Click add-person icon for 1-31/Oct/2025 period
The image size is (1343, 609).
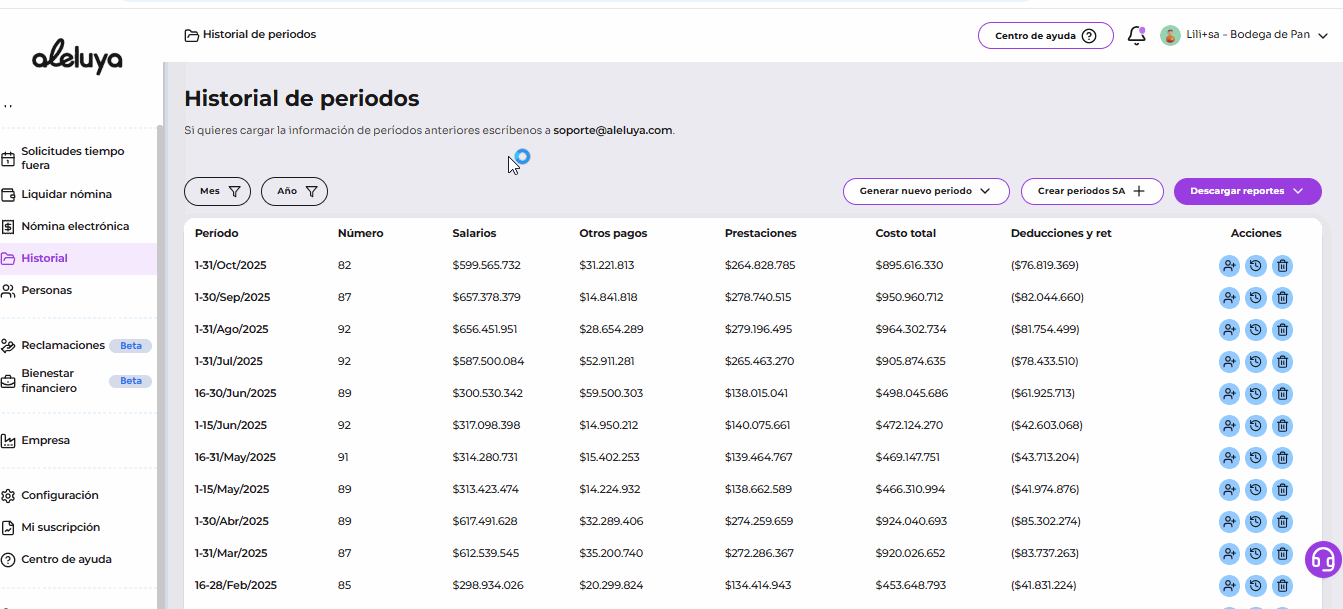(x=1229, y=266)
